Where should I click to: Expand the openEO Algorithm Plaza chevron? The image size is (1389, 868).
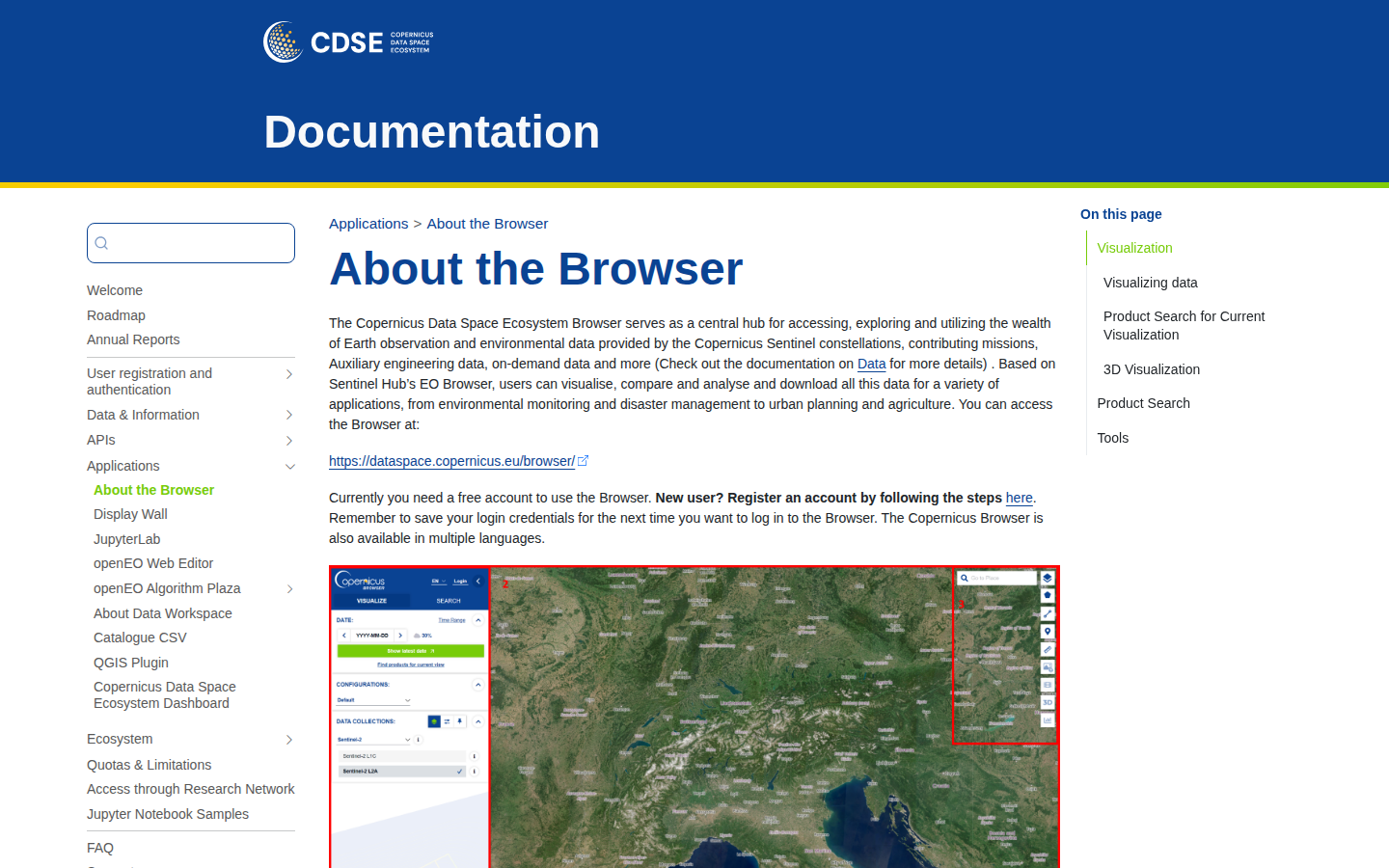288,589
